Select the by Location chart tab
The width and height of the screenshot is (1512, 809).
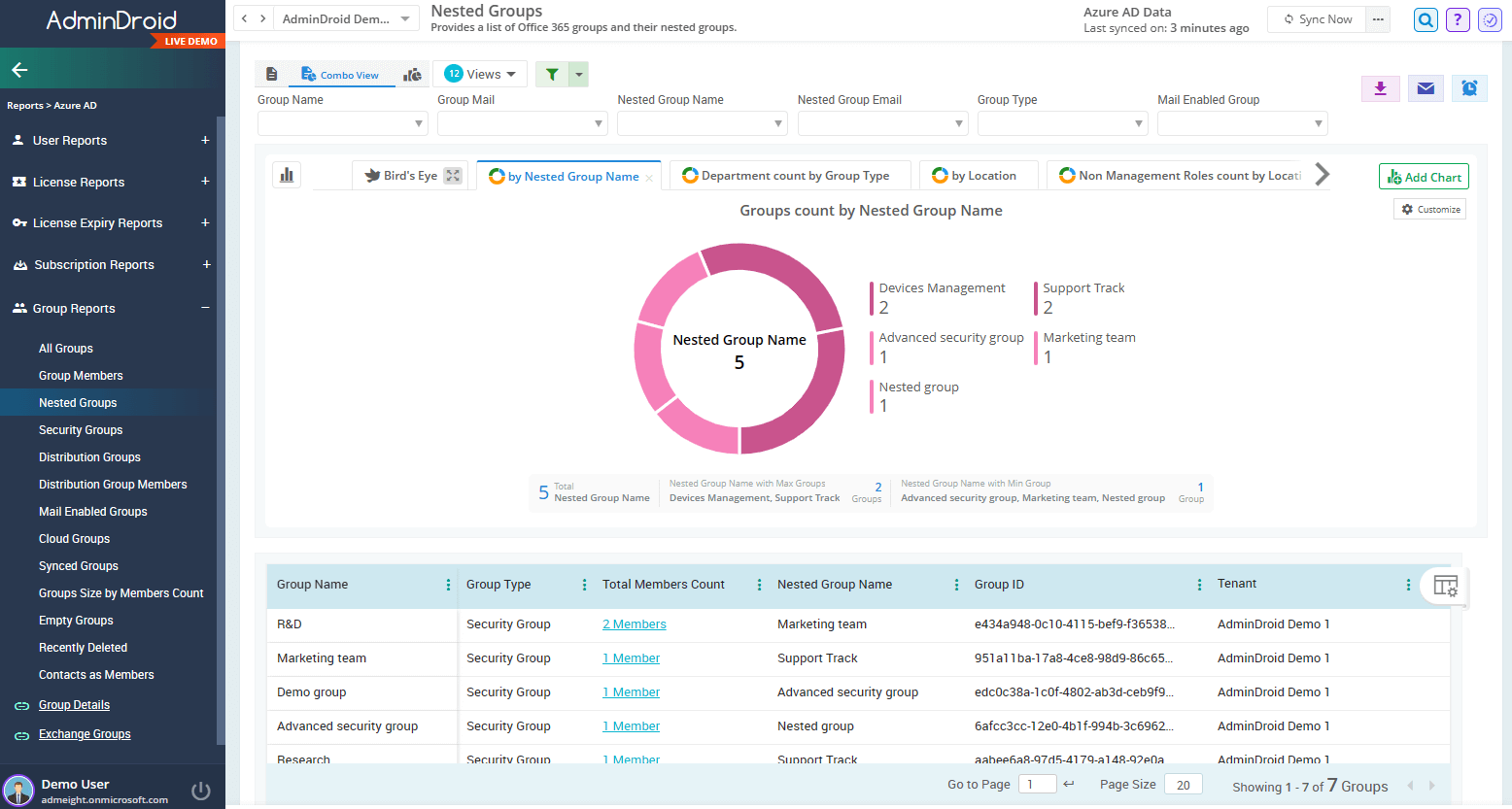(x=977, y=176)
